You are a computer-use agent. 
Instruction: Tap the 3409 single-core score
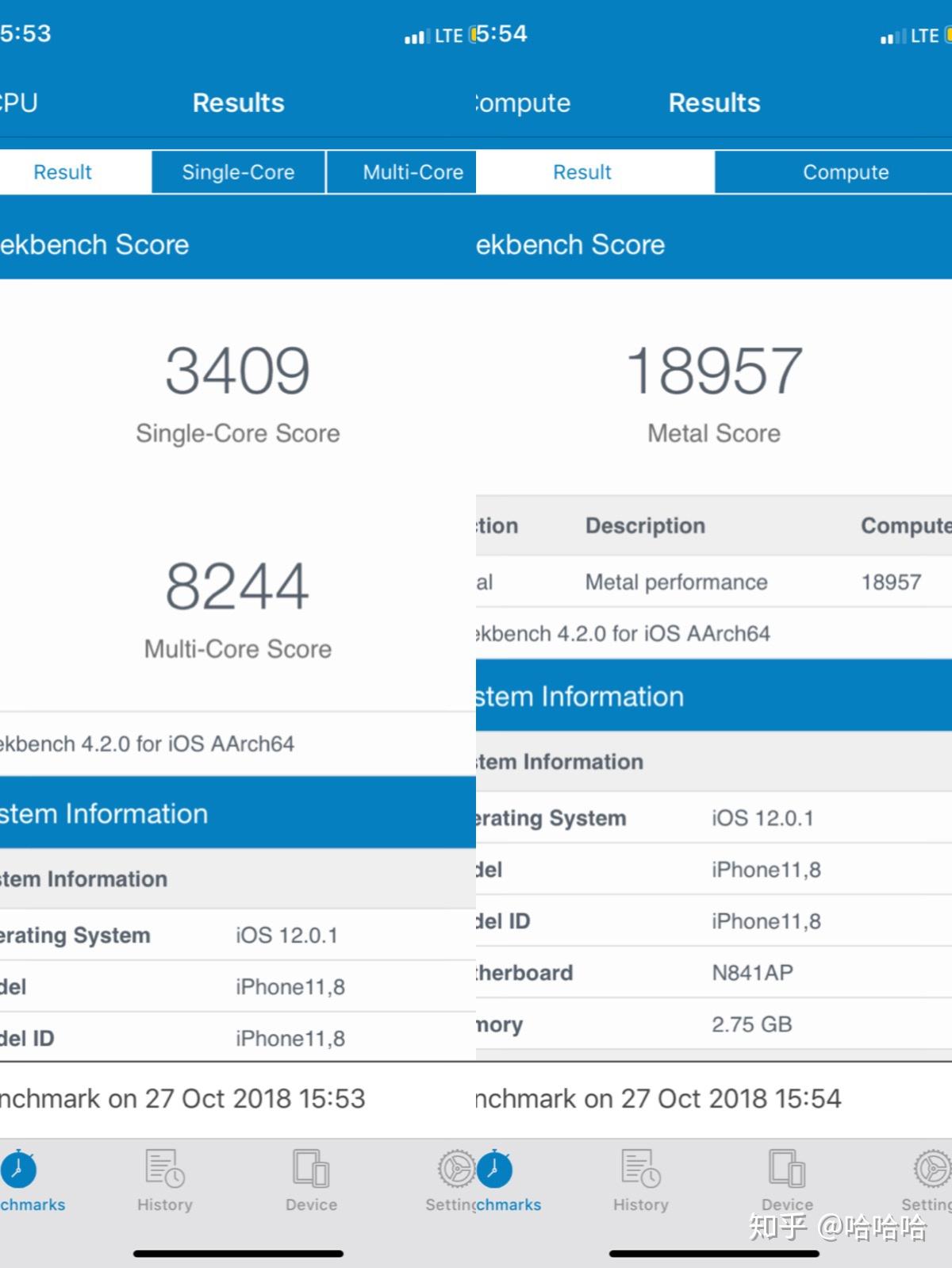pos(238,371)
